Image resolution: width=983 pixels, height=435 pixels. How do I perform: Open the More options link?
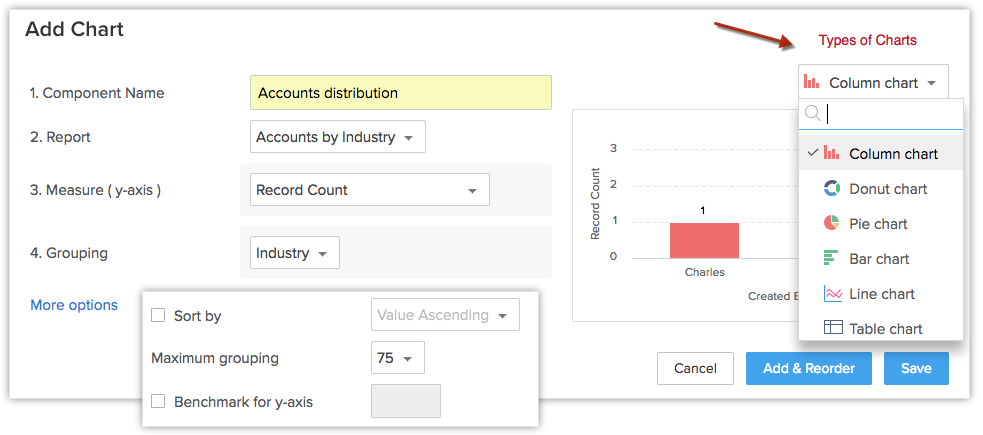pyautogui.click(x=74, y=305)
